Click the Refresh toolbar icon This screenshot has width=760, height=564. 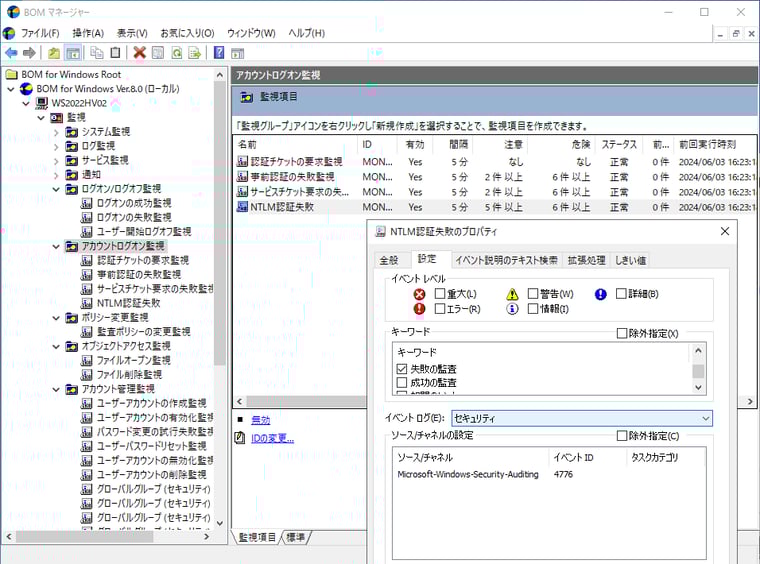click(177, 52)
